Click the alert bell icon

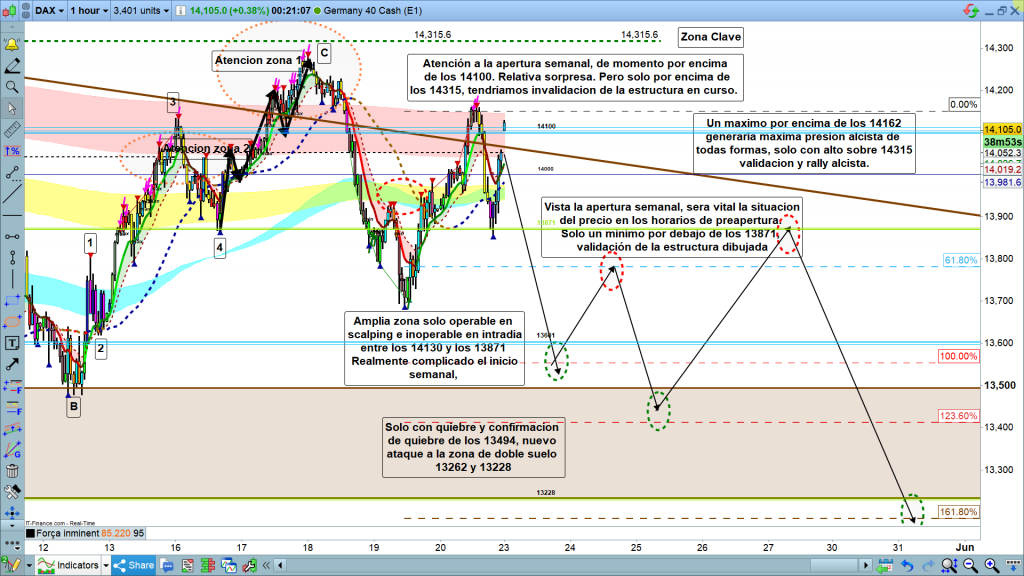coord(12,46)
